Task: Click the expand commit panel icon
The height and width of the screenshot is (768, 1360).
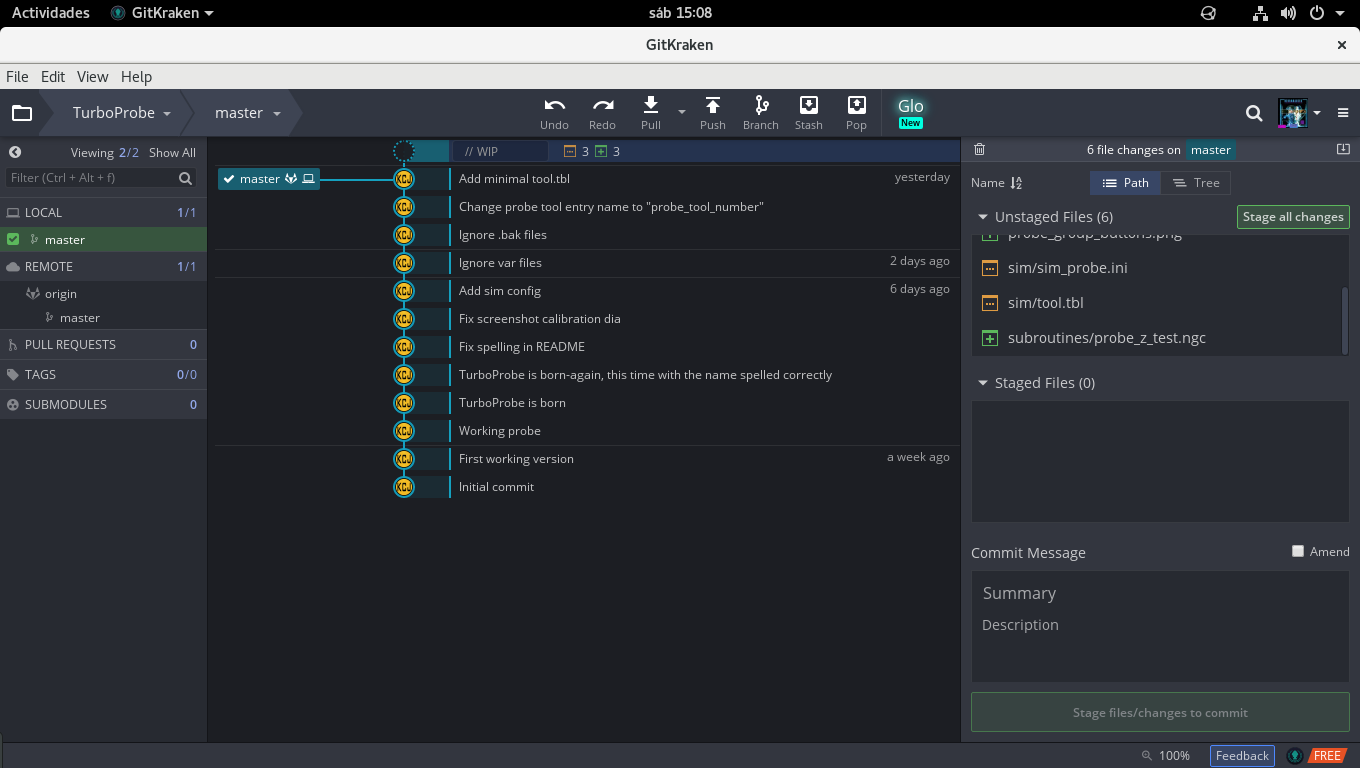Action: [x=1343, y=149]
